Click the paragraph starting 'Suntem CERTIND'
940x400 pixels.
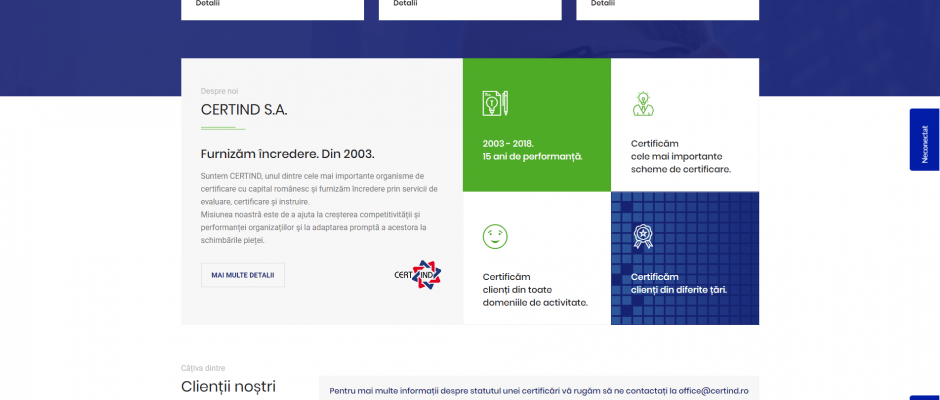(319, 189)
